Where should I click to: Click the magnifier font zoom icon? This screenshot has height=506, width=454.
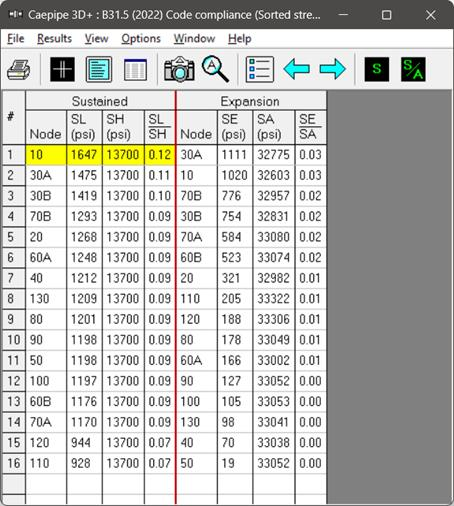(215, 69)
